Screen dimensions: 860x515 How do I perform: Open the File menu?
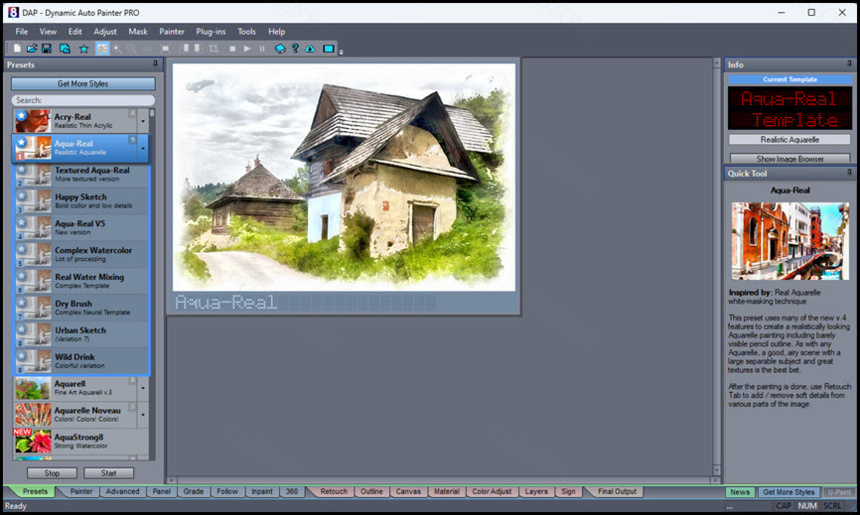click(x=21, y=32)
